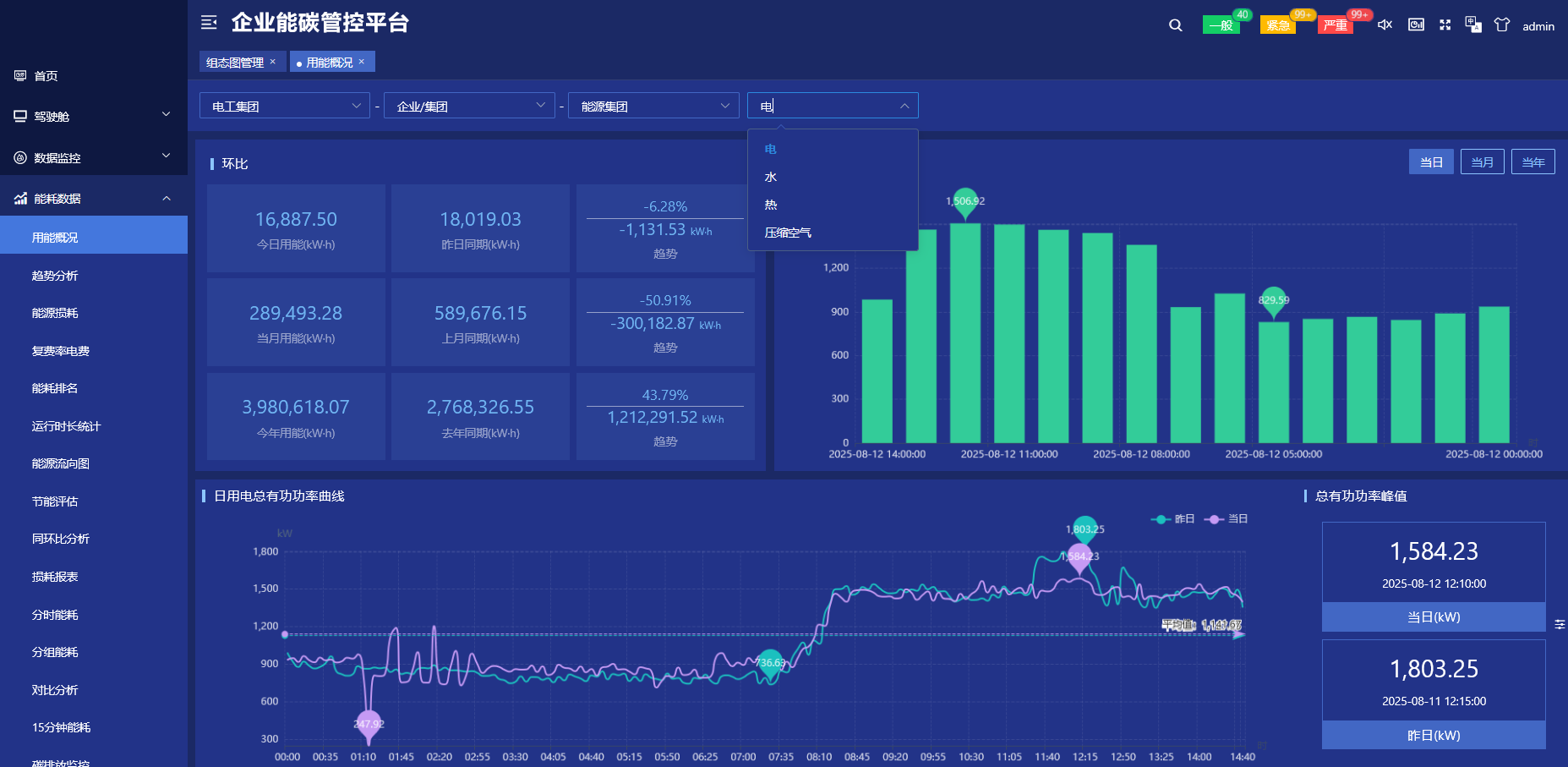This screenshot has height=767, width=1568.
Task: Click the 当年 period button
Action: (1532, 162)
